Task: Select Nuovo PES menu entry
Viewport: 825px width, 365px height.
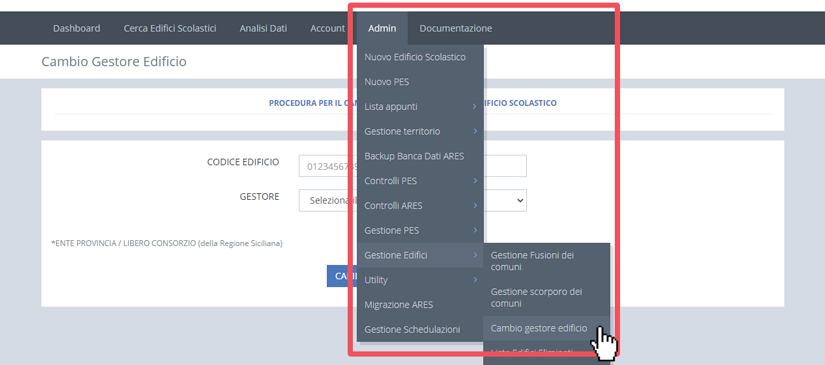Action: coord(419,82)
